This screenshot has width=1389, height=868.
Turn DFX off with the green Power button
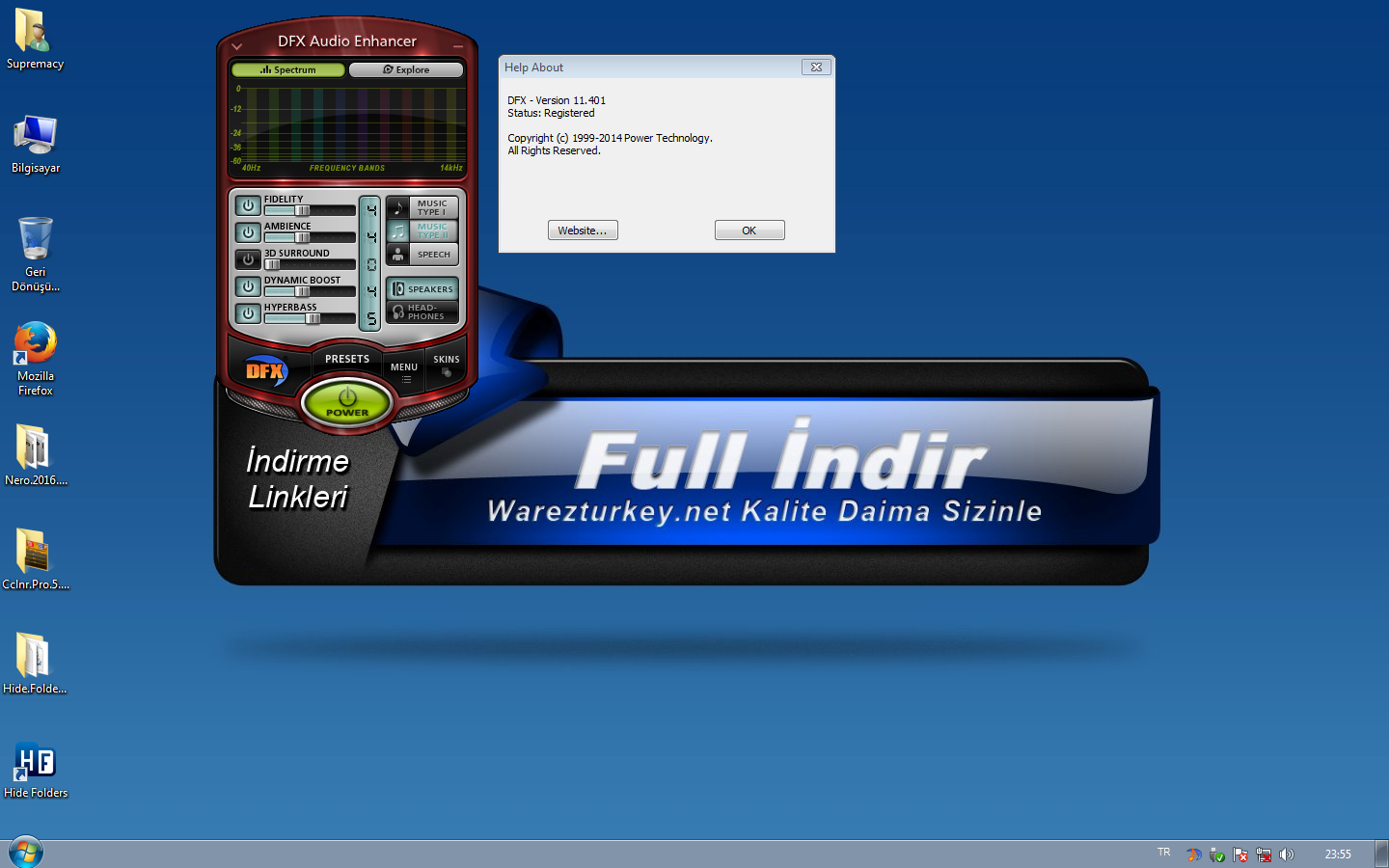[347, 402]
